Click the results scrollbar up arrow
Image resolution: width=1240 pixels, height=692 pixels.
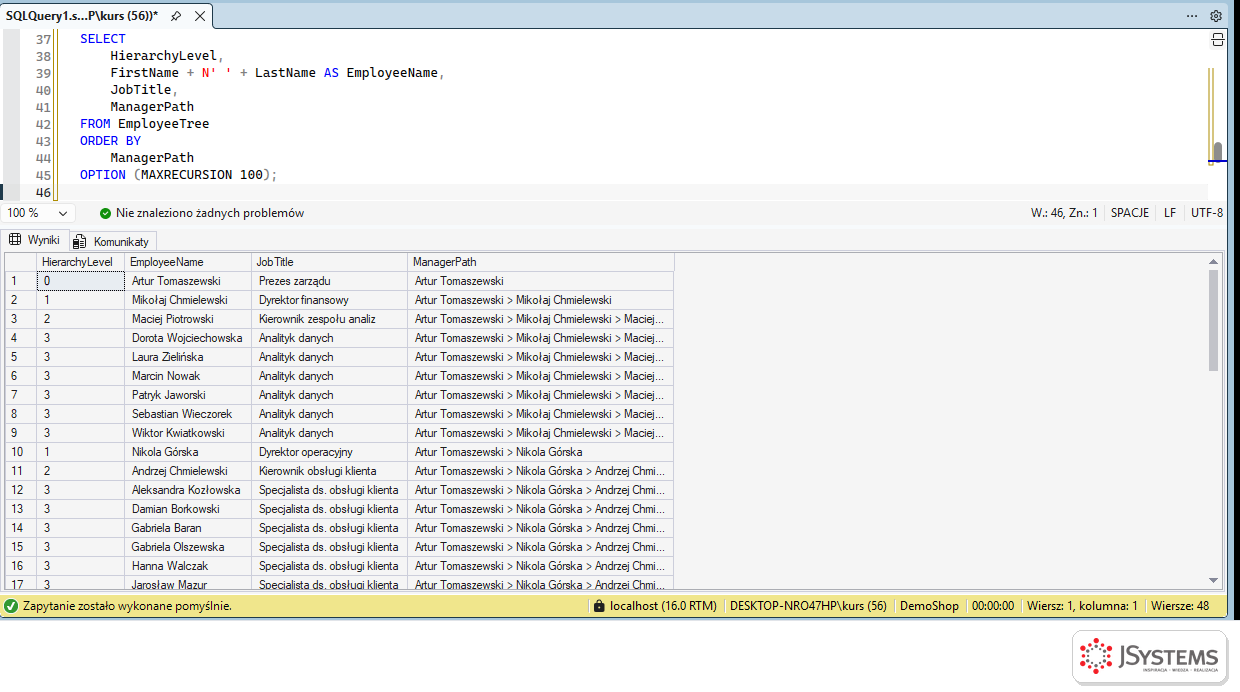pyautogui.click(x=1214, y=261)
